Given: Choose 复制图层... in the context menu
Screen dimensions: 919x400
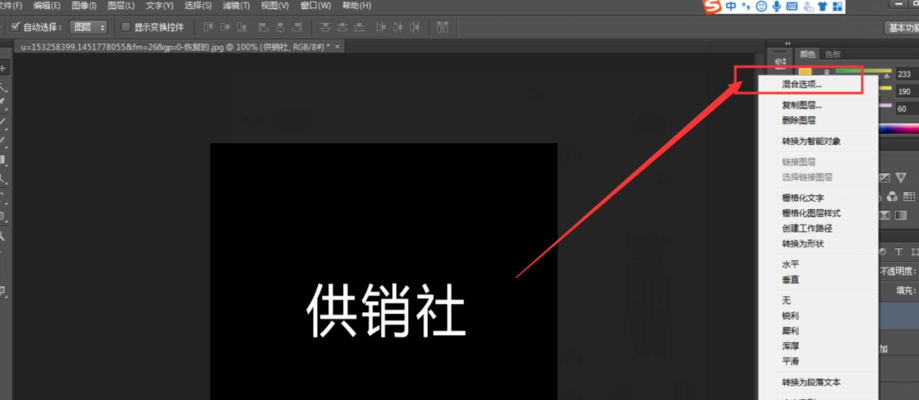Looking at the screenshot, I should tap(818, 106).
